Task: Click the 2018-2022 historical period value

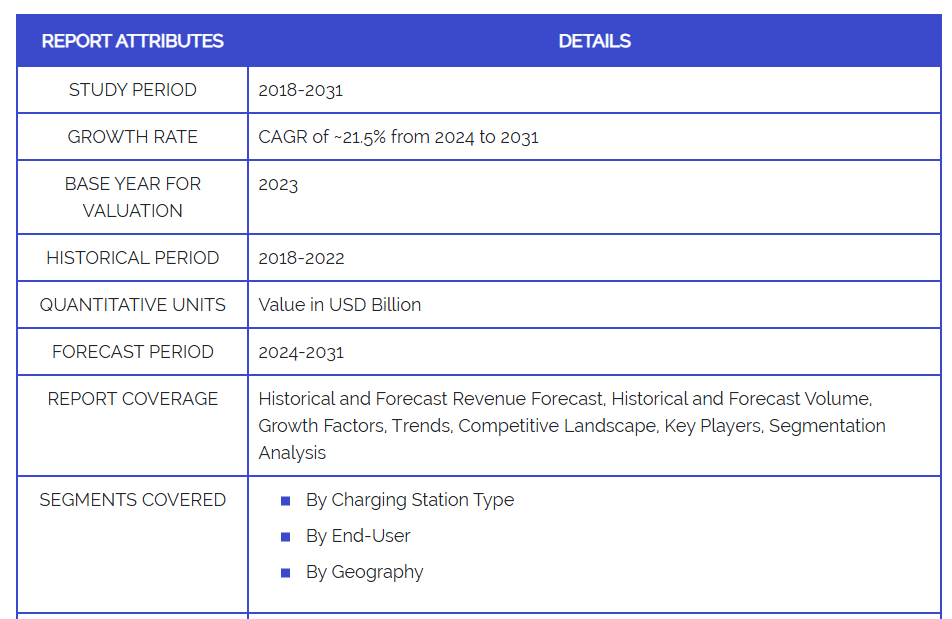Action: (301, 258)
